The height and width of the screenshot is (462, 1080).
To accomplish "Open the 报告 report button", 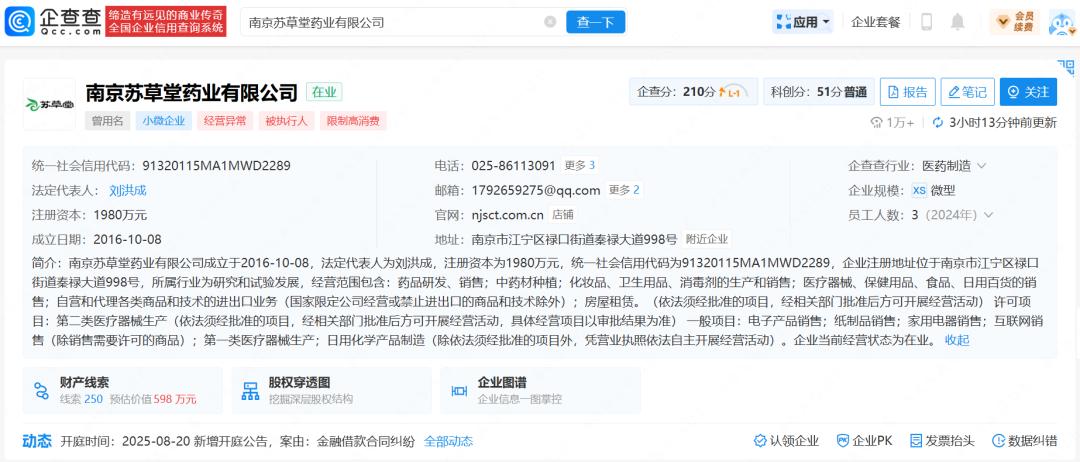I will pos(908,92).
